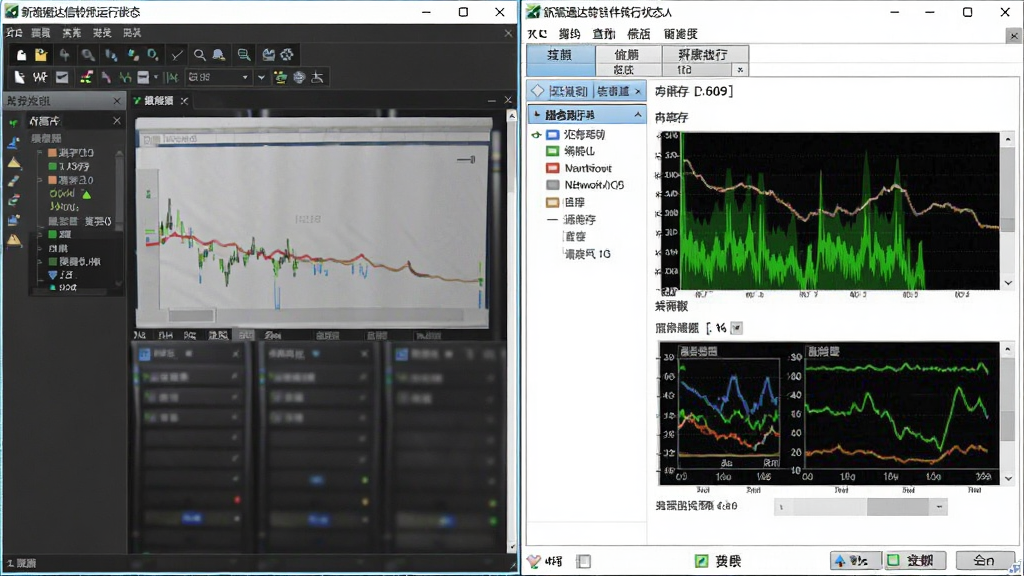Click the horizontal slider below the lower charts
The image size is (1024, 576).
[x=861, y=507]
